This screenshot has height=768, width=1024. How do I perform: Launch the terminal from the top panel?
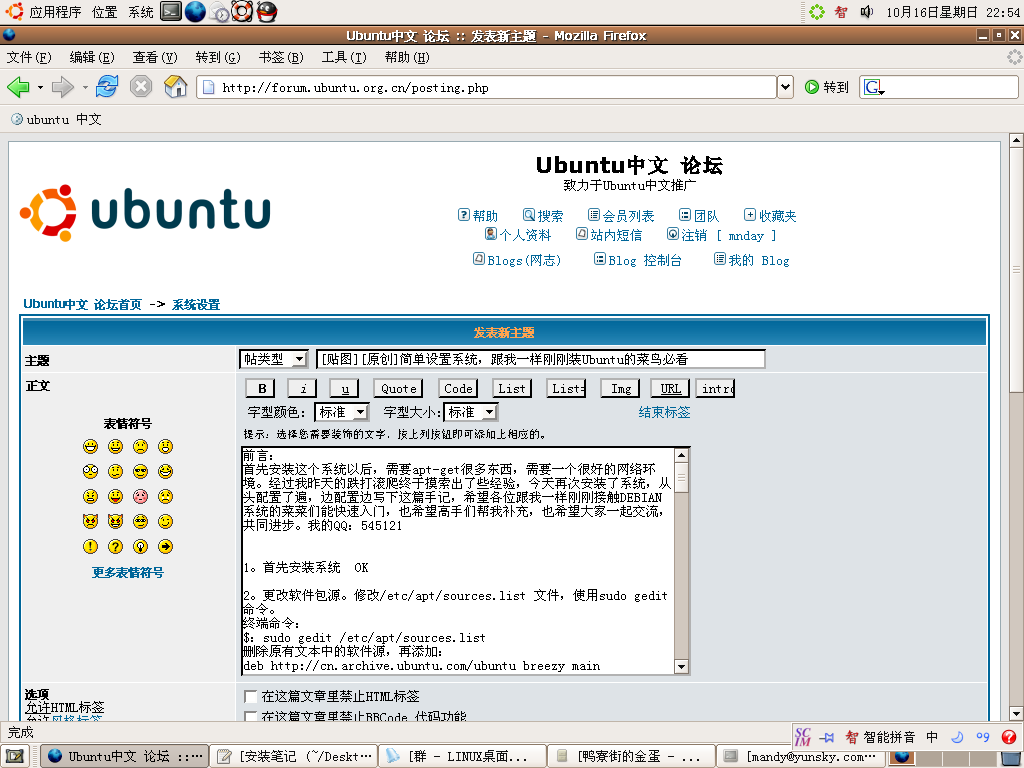171,11
